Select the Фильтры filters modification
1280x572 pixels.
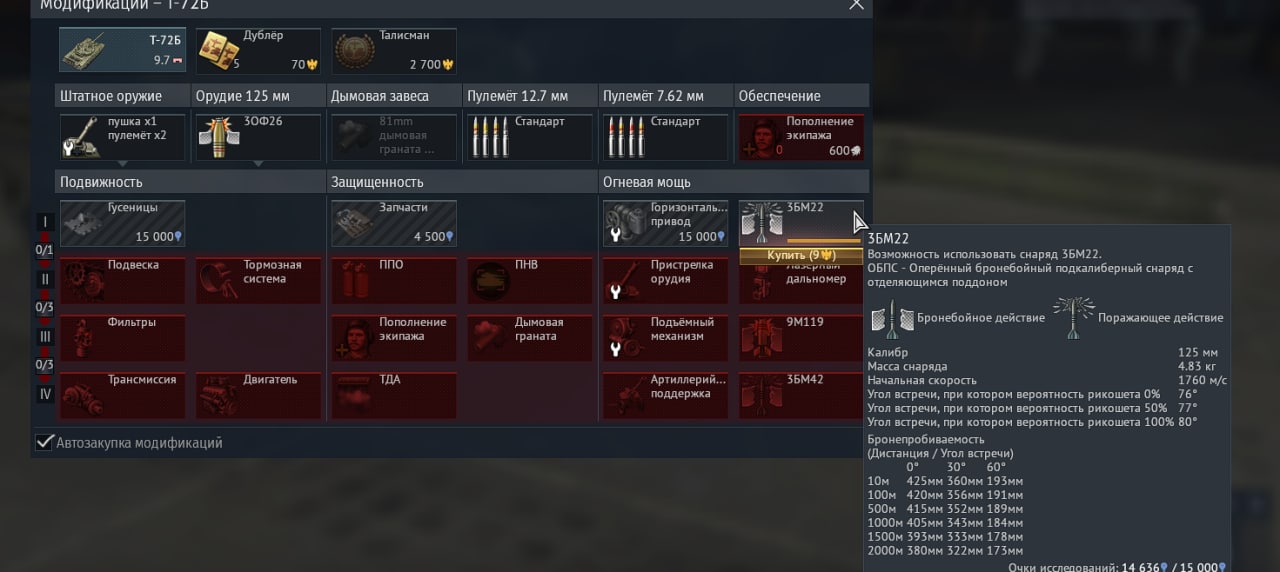[123, 338]
